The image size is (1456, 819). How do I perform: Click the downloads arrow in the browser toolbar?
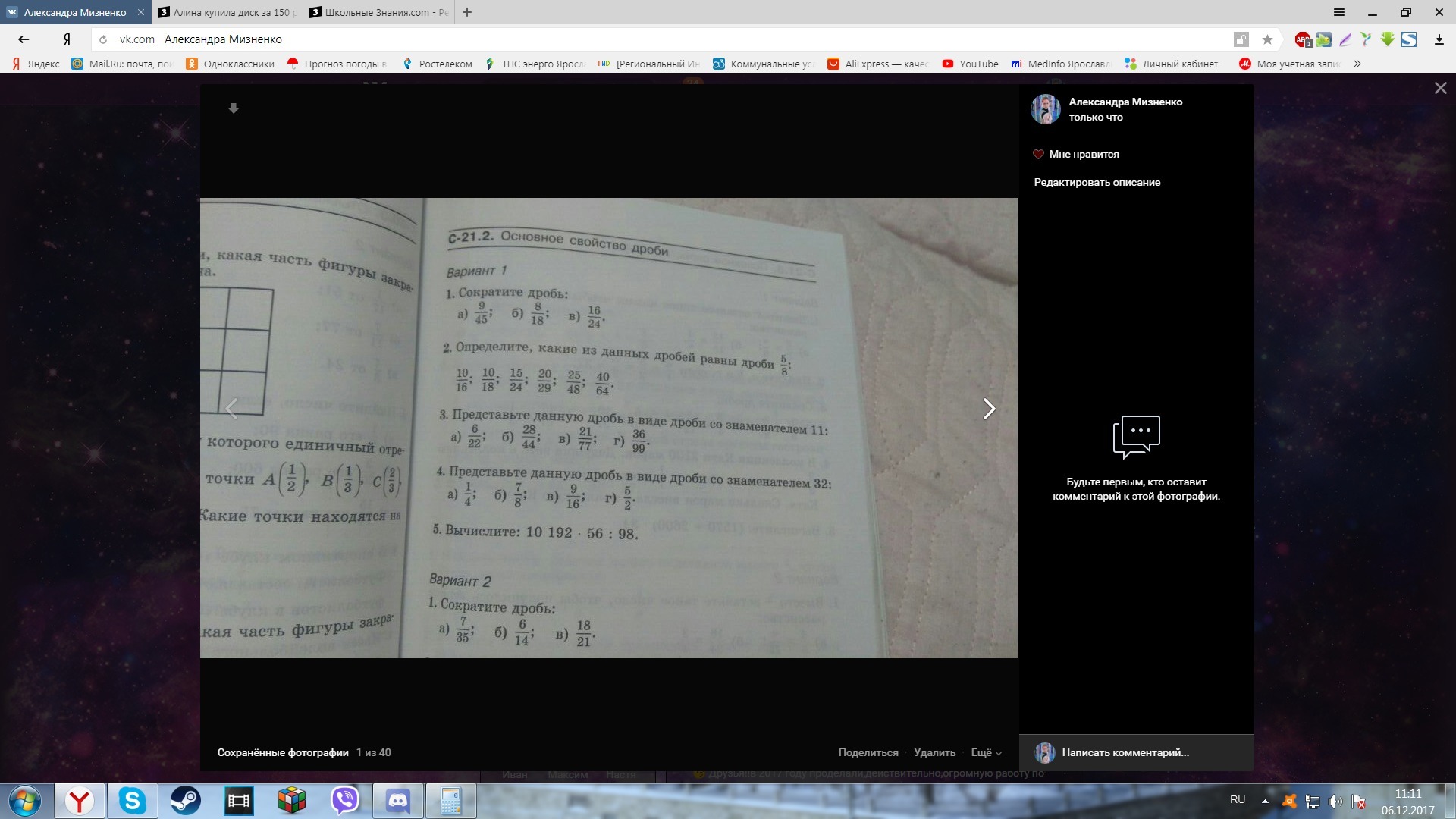pos(1439,39)
